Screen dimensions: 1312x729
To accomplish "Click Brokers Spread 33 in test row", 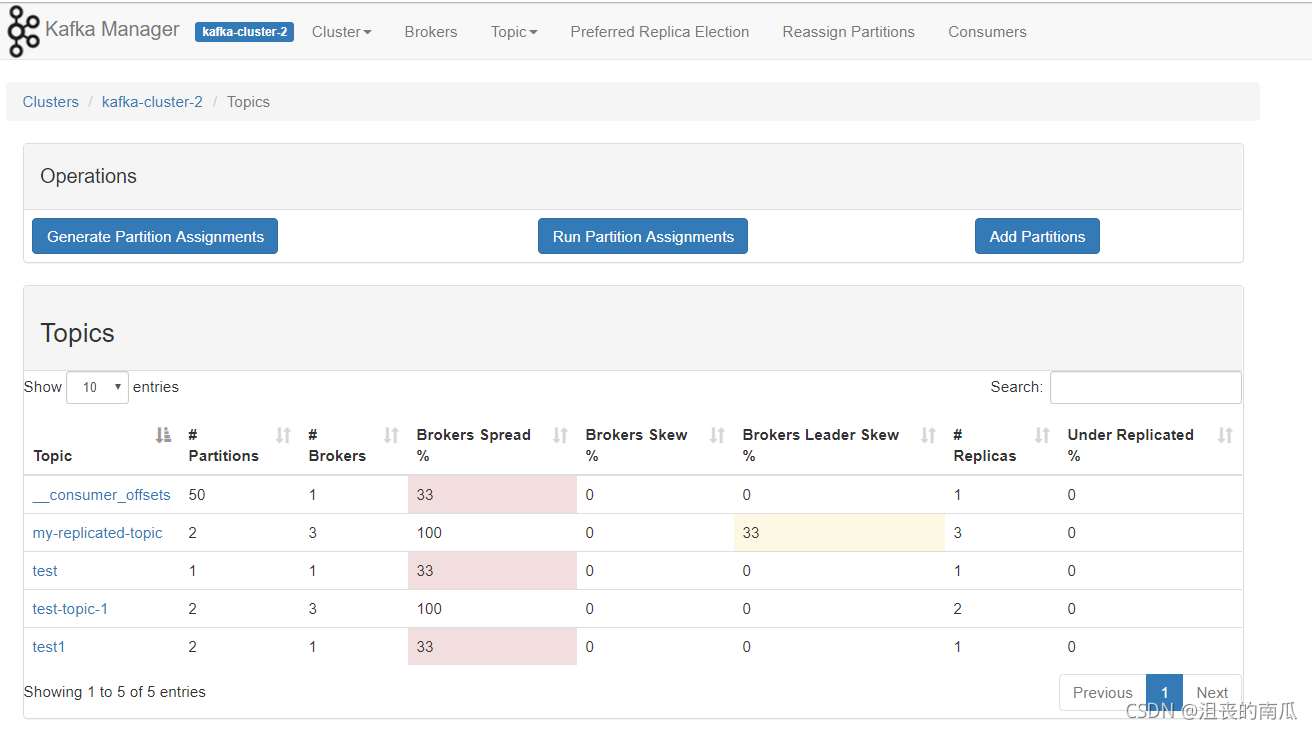I will click(425, 571).
